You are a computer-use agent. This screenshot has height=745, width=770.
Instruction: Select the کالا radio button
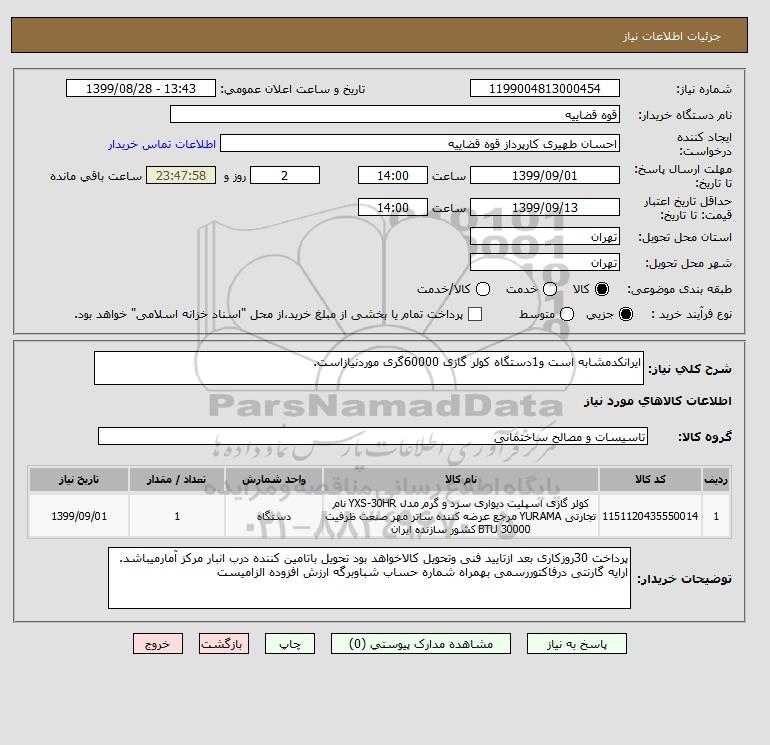602,289
